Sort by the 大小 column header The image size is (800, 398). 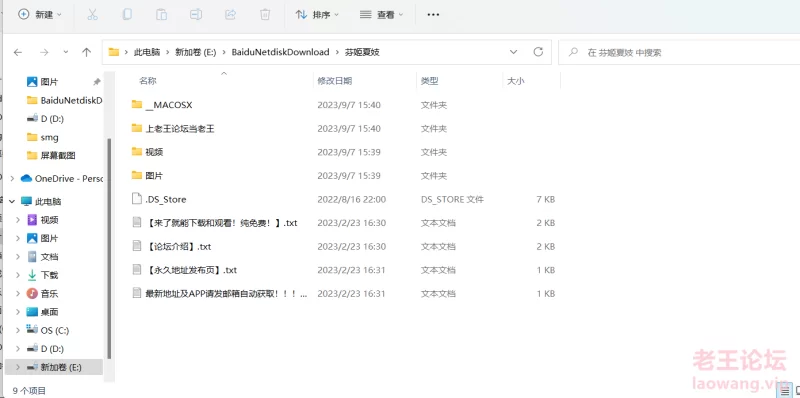pyautogui.click(x=515, y=81)
